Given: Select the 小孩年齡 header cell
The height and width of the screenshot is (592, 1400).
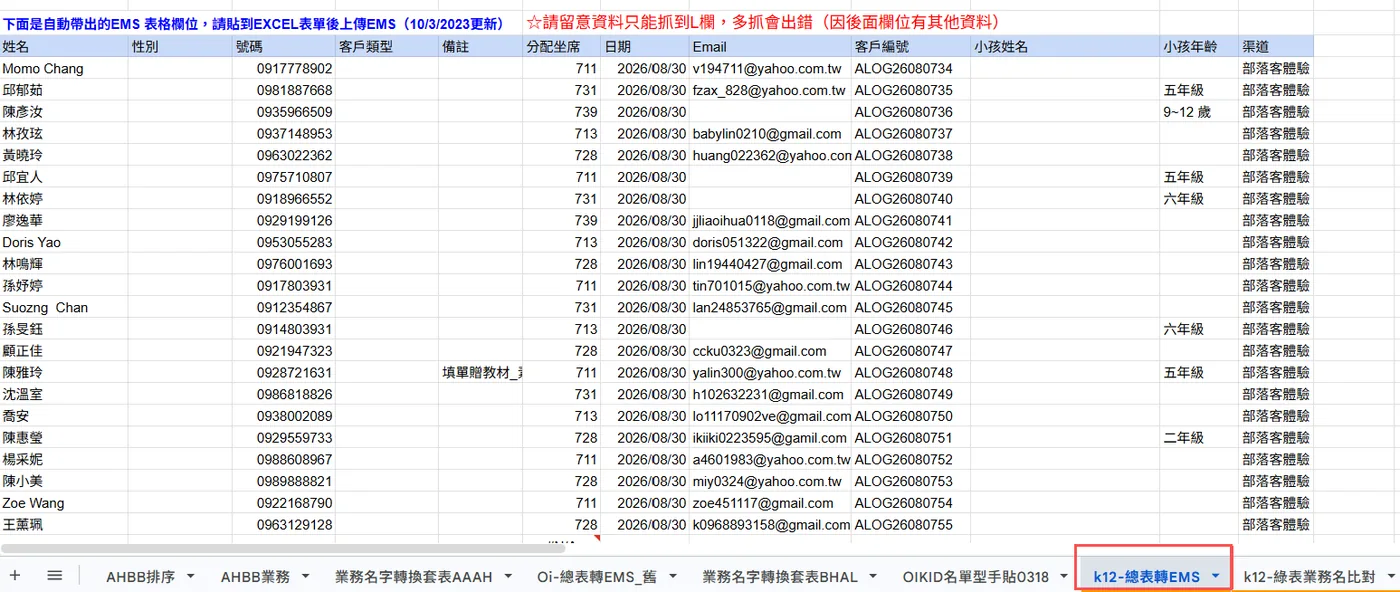Looking at the screenshot, I should point(1199,47).
